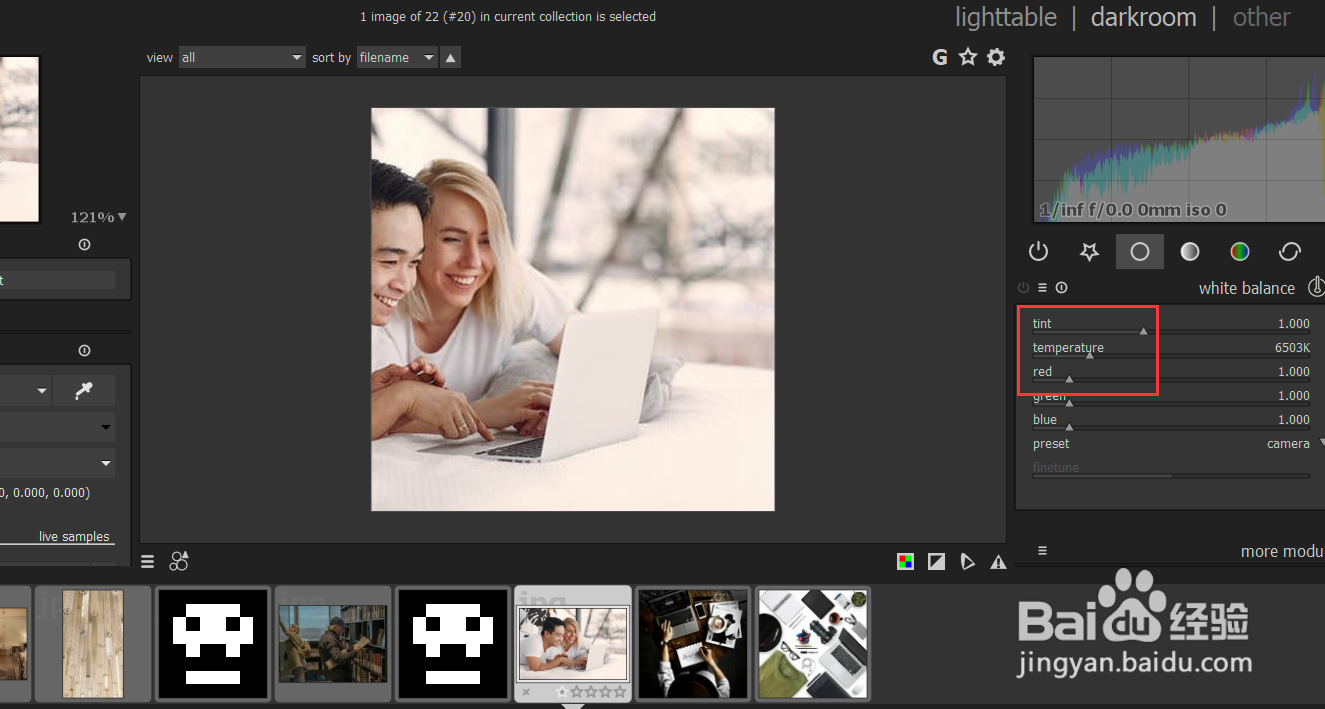Toggle gamut check warning triangle
1325x709 pixels.
pos(998,562)
